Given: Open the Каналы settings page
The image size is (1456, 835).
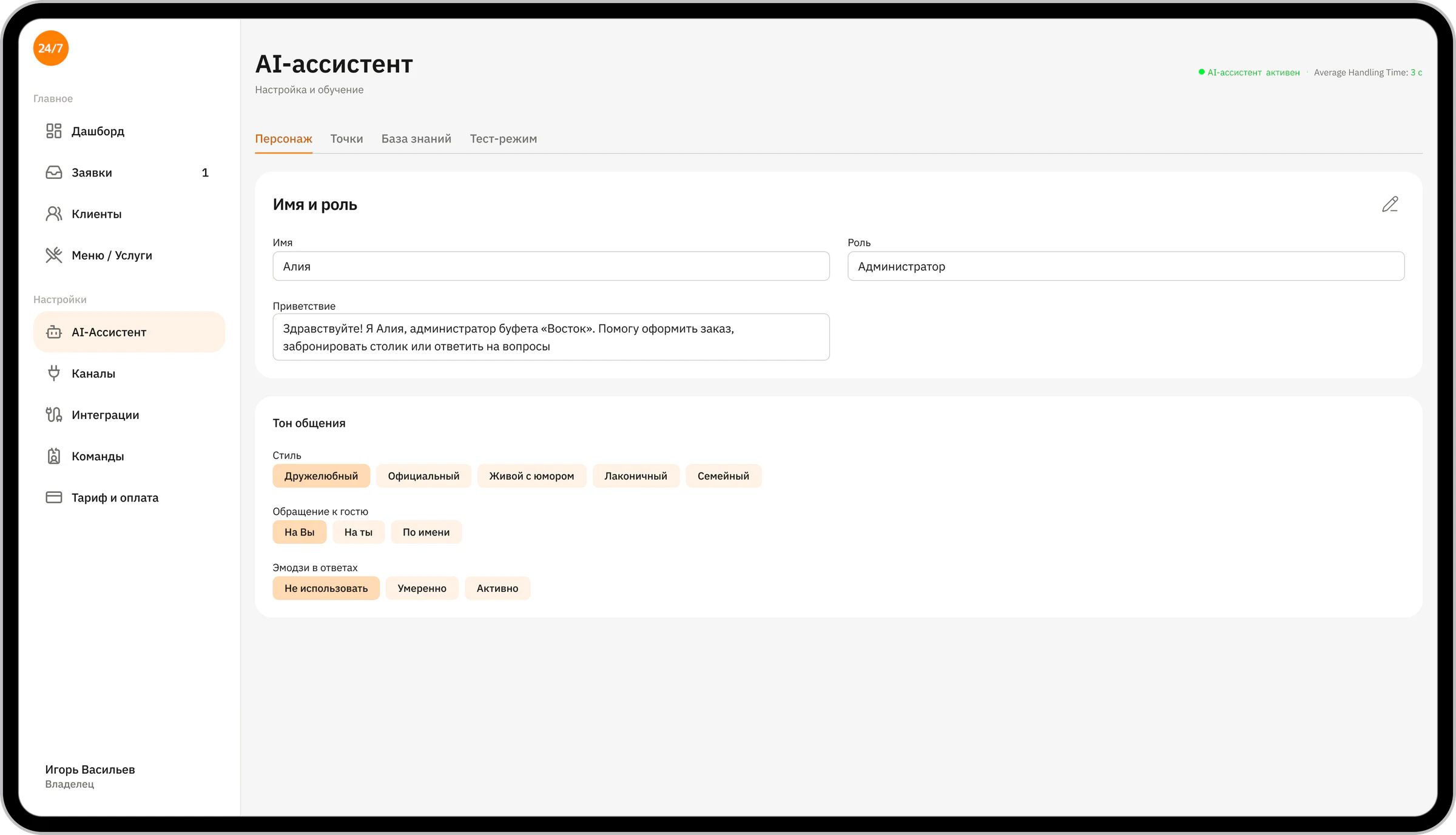Looking at the screenshot, I should point(129,374).
